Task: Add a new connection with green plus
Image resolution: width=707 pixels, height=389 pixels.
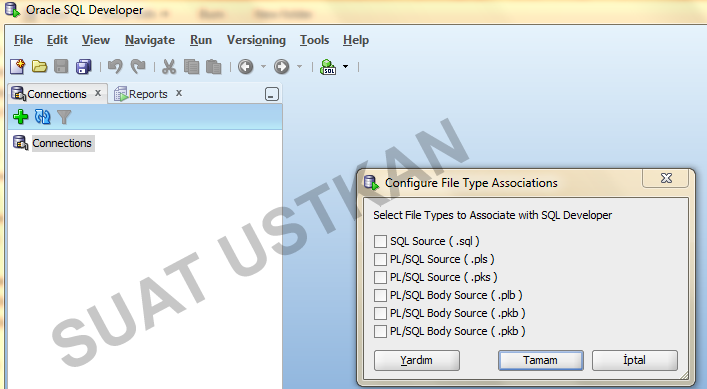Action: tap(20, 117)
